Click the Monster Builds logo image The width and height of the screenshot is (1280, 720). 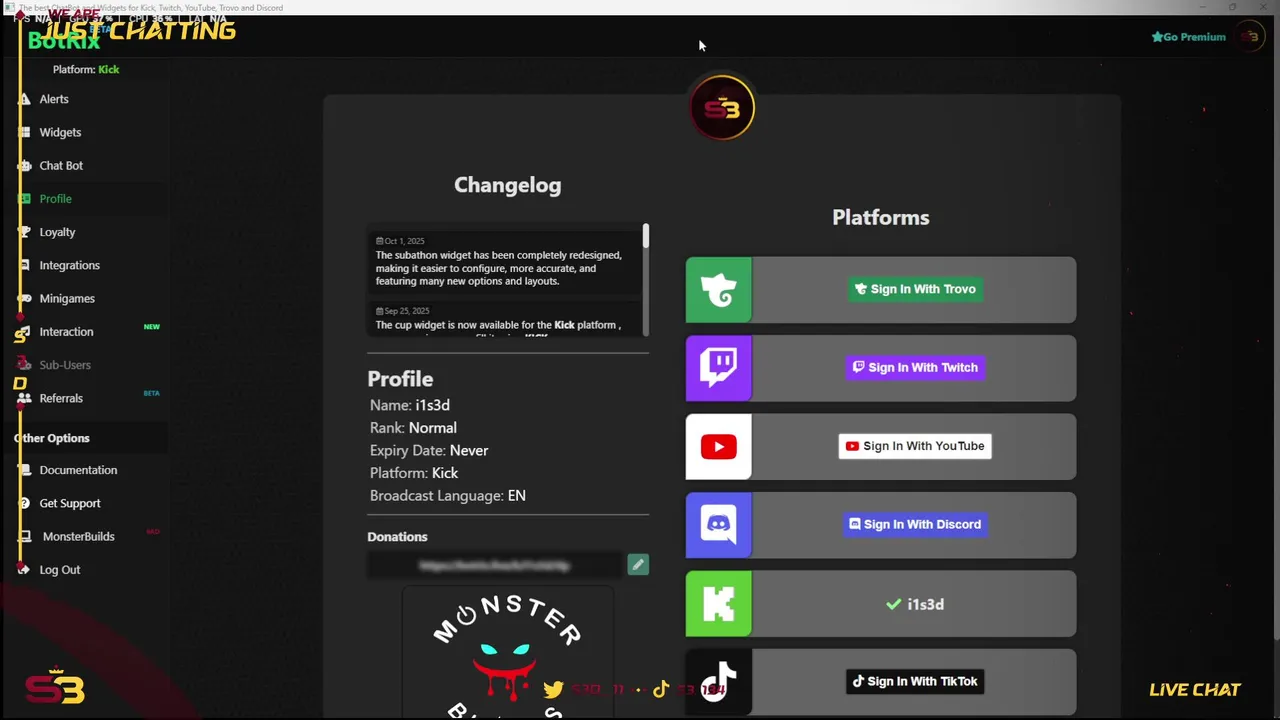coord(508,652)
